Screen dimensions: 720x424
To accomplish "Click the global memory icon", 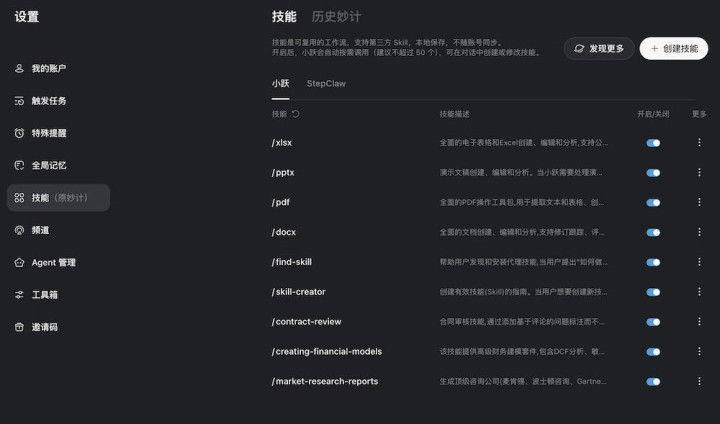I will (19, 165).
